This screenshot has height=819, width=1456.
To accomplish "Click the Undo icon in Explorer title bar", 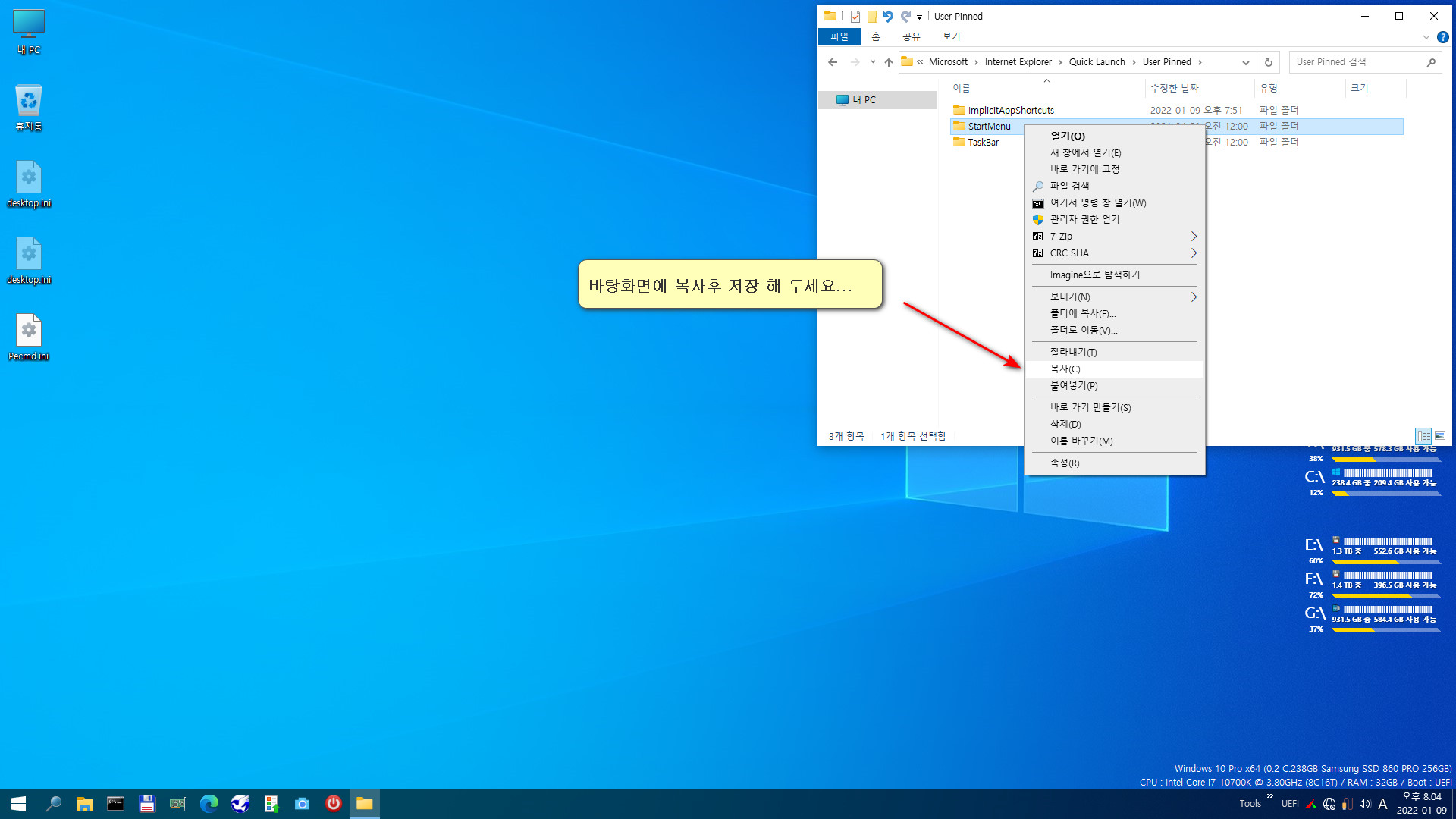I will click(x=888, y=16).
